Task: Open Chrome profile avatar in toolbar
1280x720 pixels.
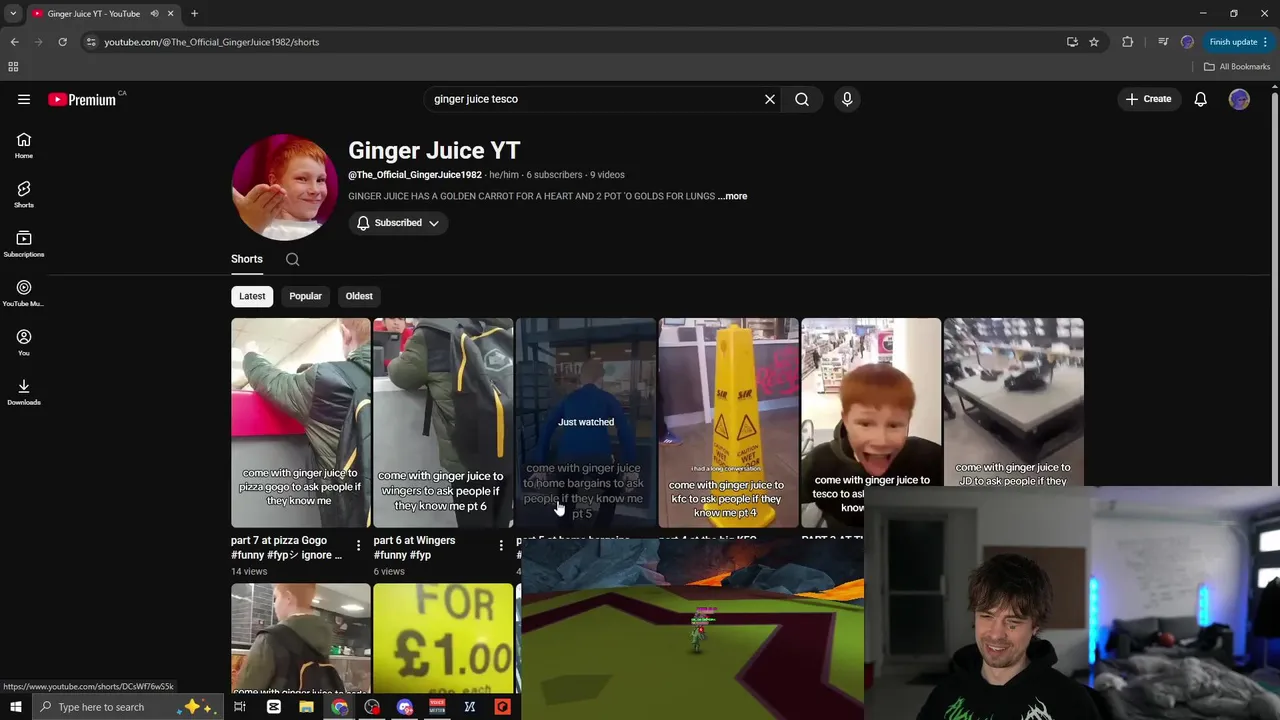Action: tap(1187, 42)
